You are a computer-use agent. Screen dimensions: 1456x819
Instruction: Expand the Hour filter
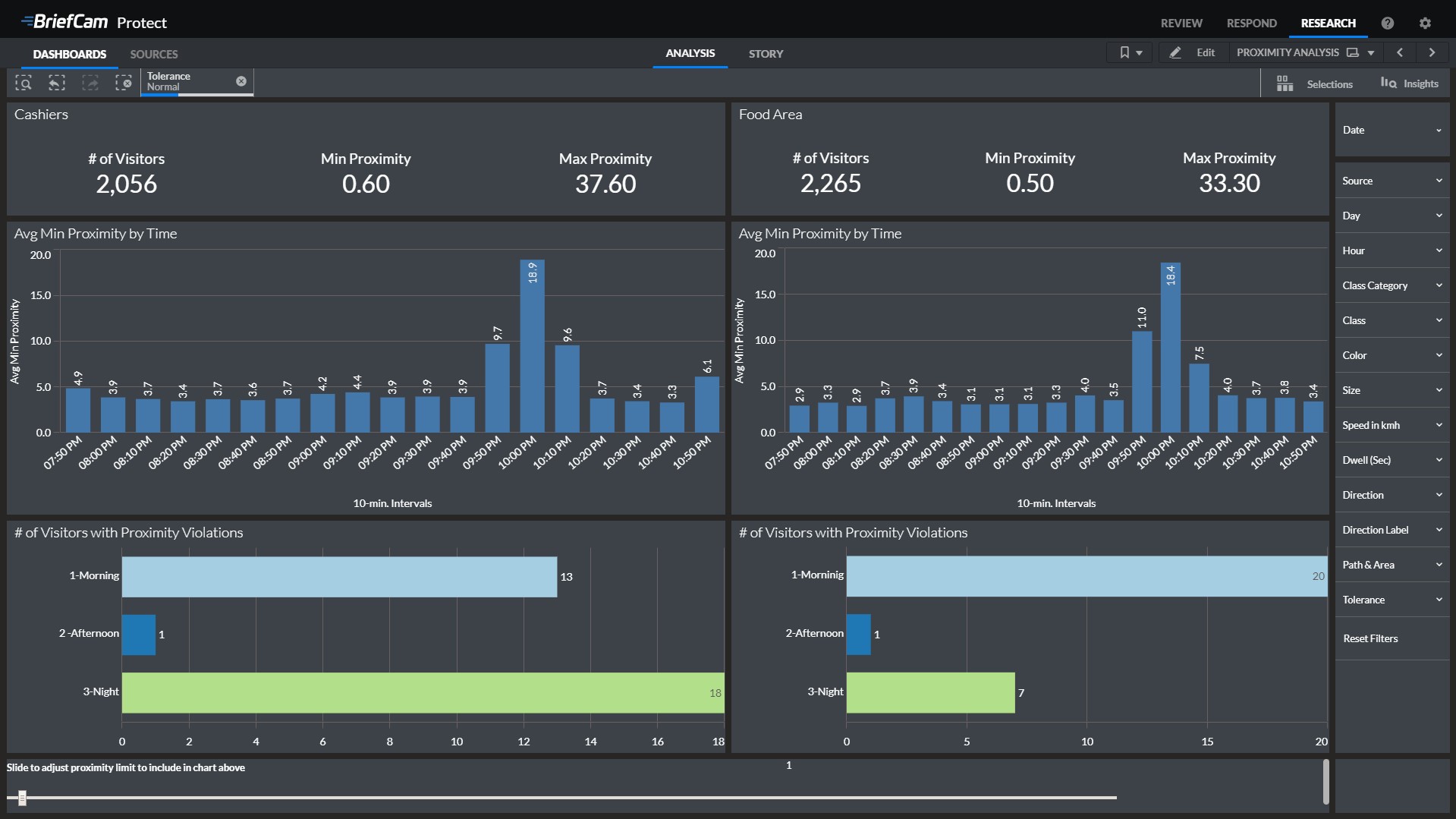[1392, 250]
